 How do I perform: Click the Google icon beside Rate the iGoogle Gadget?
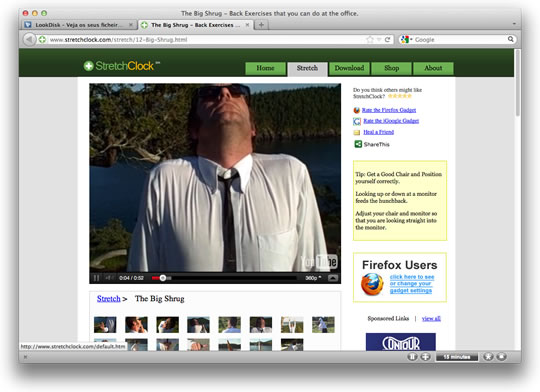point(357,121)
